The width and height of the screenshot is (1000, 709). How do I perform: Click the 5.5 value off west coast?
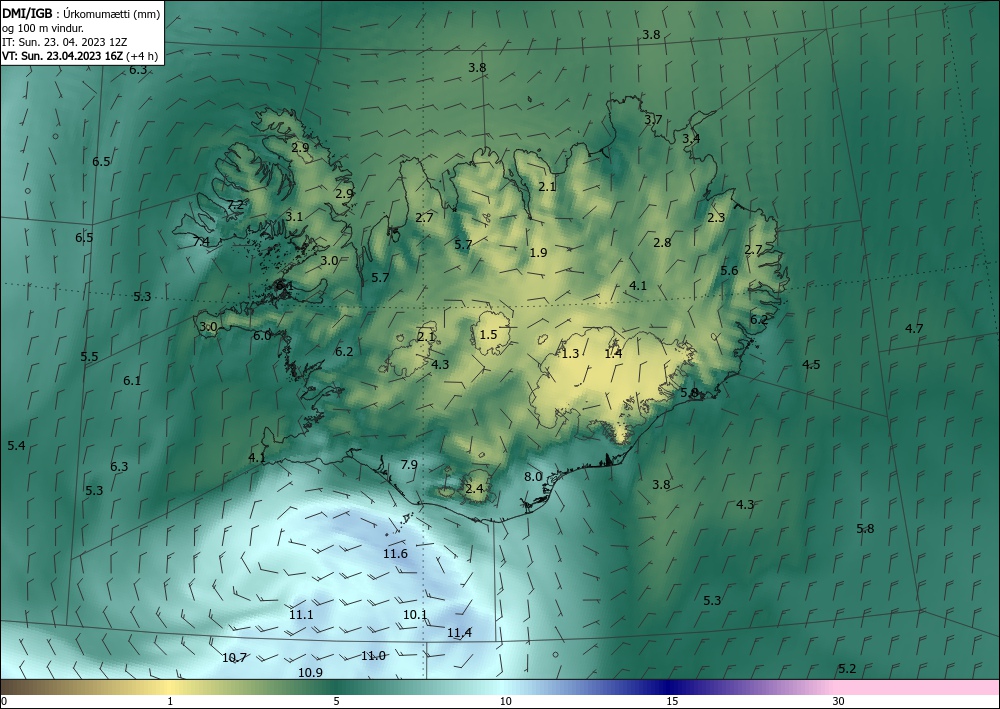89,356
